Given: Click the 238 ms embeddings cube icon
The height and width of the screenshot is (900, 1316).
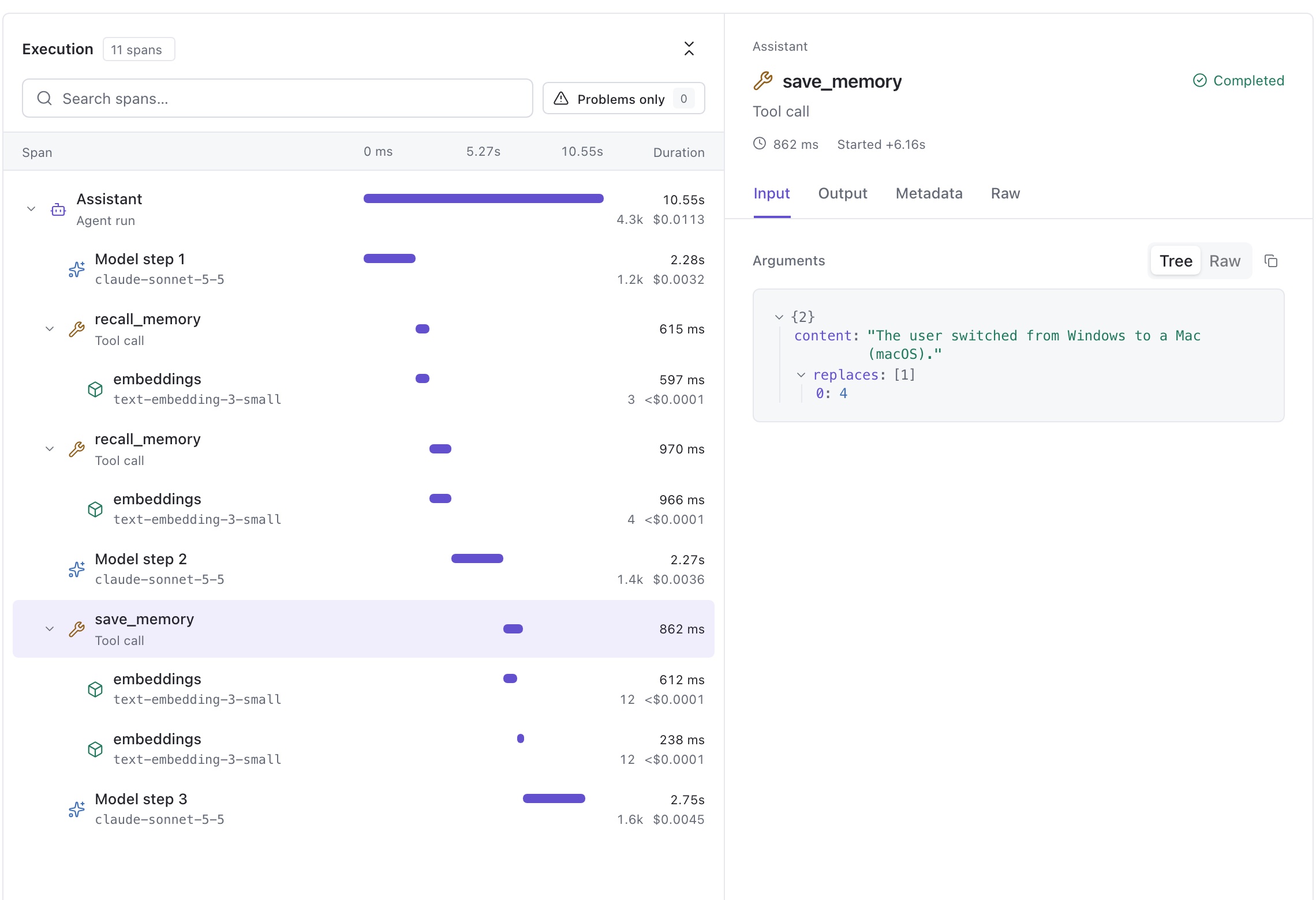Looking at the screenshot, I should [95, 749].
